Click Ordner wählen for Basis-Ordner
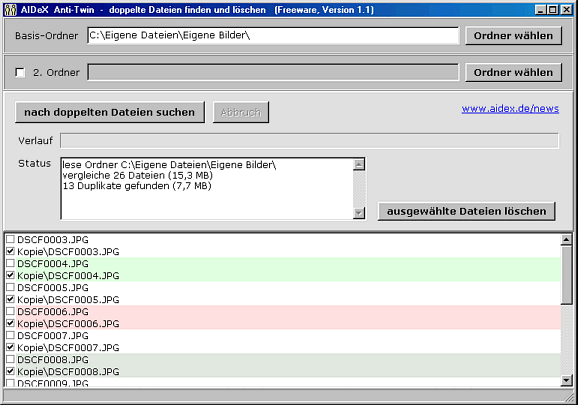This screenshot has height=405, width=578. click(513, 36)
